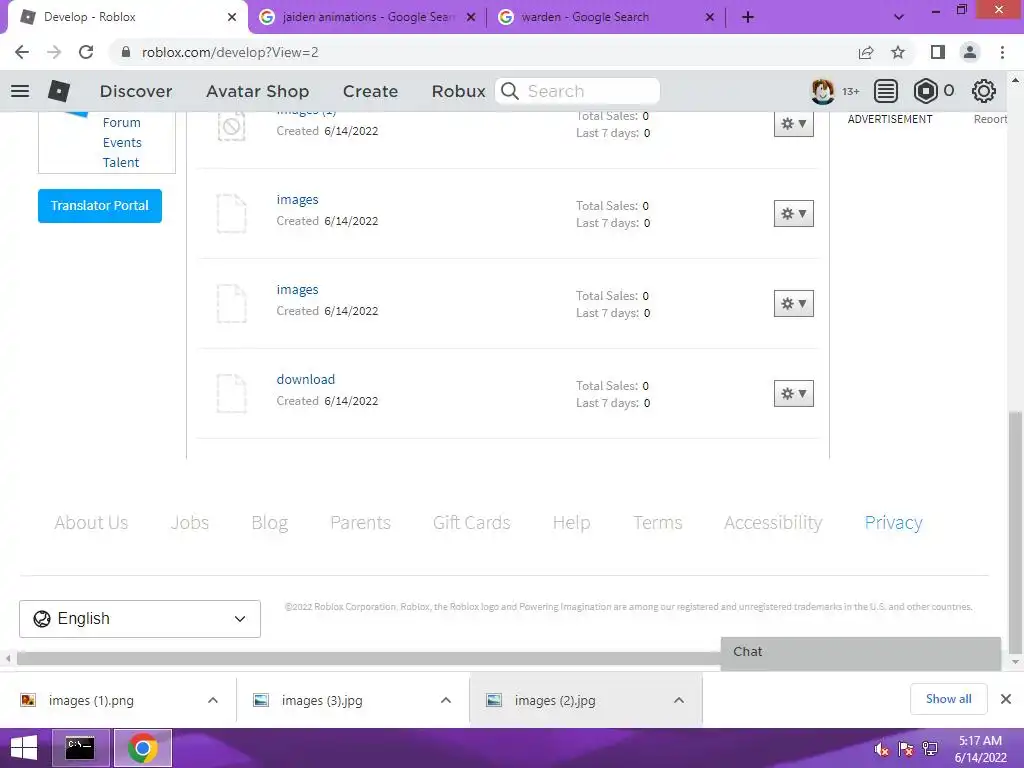Viewport: 1024px width, 768px height.
Task: Click the Chrome taskbar icon
Action: [142, 748]
